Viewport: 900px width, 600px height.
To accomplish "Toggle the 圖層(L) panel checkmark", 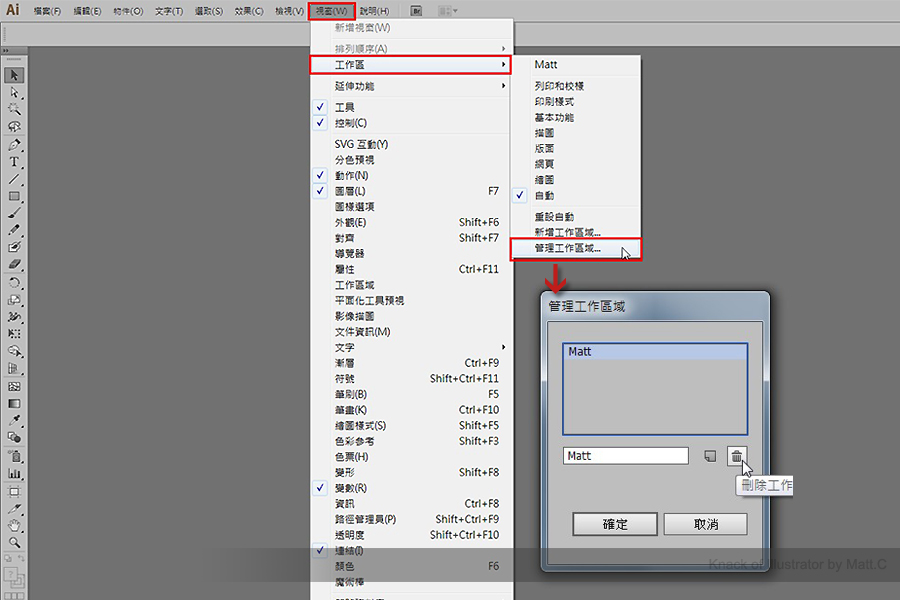I will click(350, 191).
